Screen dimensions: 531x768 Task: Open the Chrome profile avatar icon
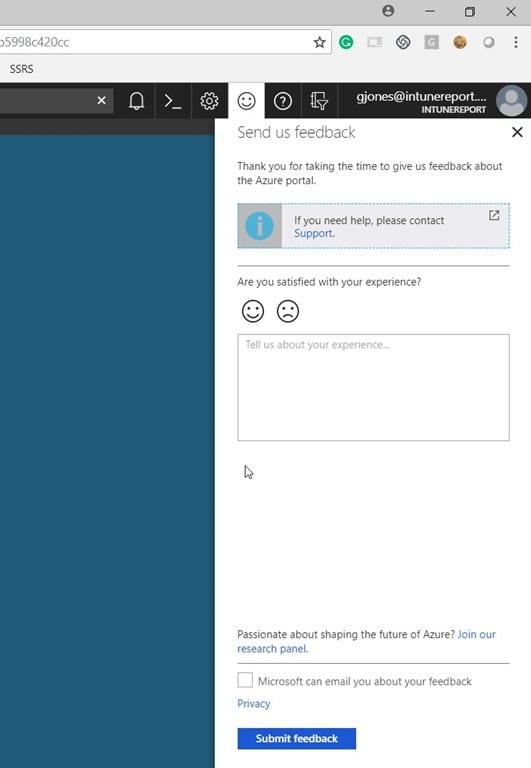[x=388, y=11]
